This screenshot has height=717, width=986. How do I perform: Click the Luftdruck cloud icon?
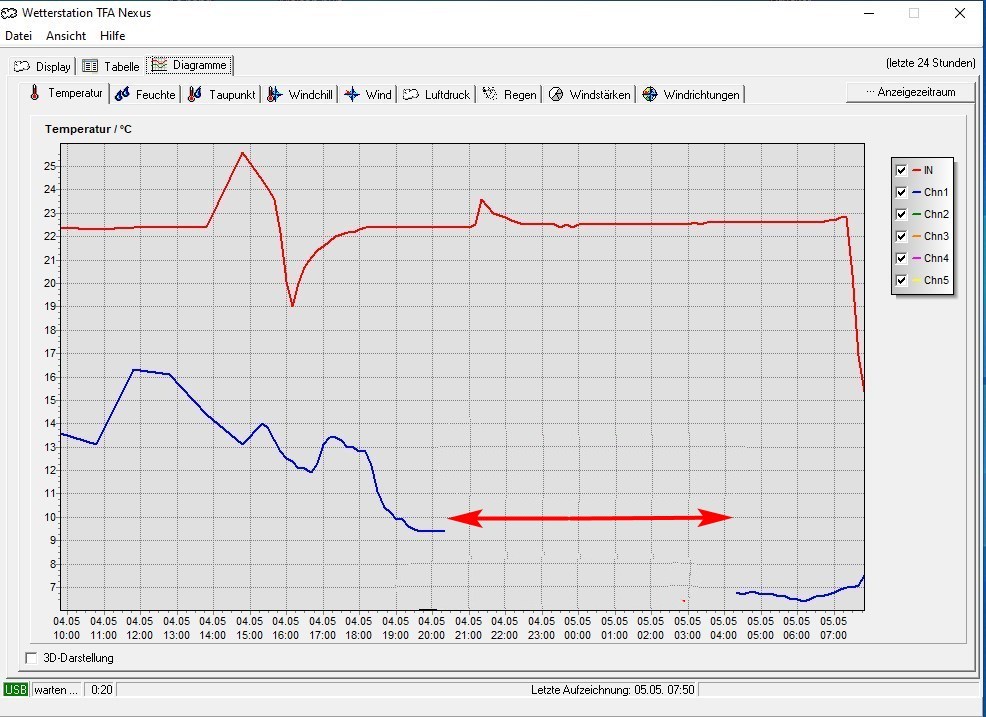click(x=410, y=95)
